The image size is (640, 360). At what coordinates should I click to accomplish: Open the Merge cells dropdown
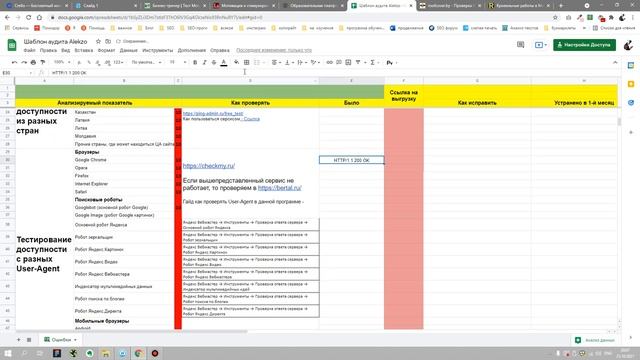click(259, 62)
